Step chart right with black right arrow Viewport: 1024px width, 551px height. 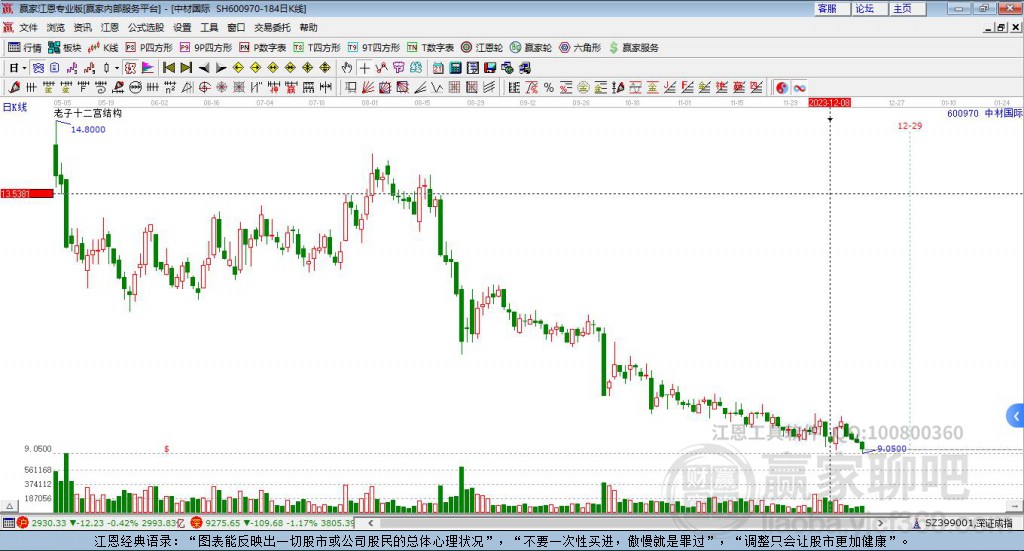[x=221, y=68]
